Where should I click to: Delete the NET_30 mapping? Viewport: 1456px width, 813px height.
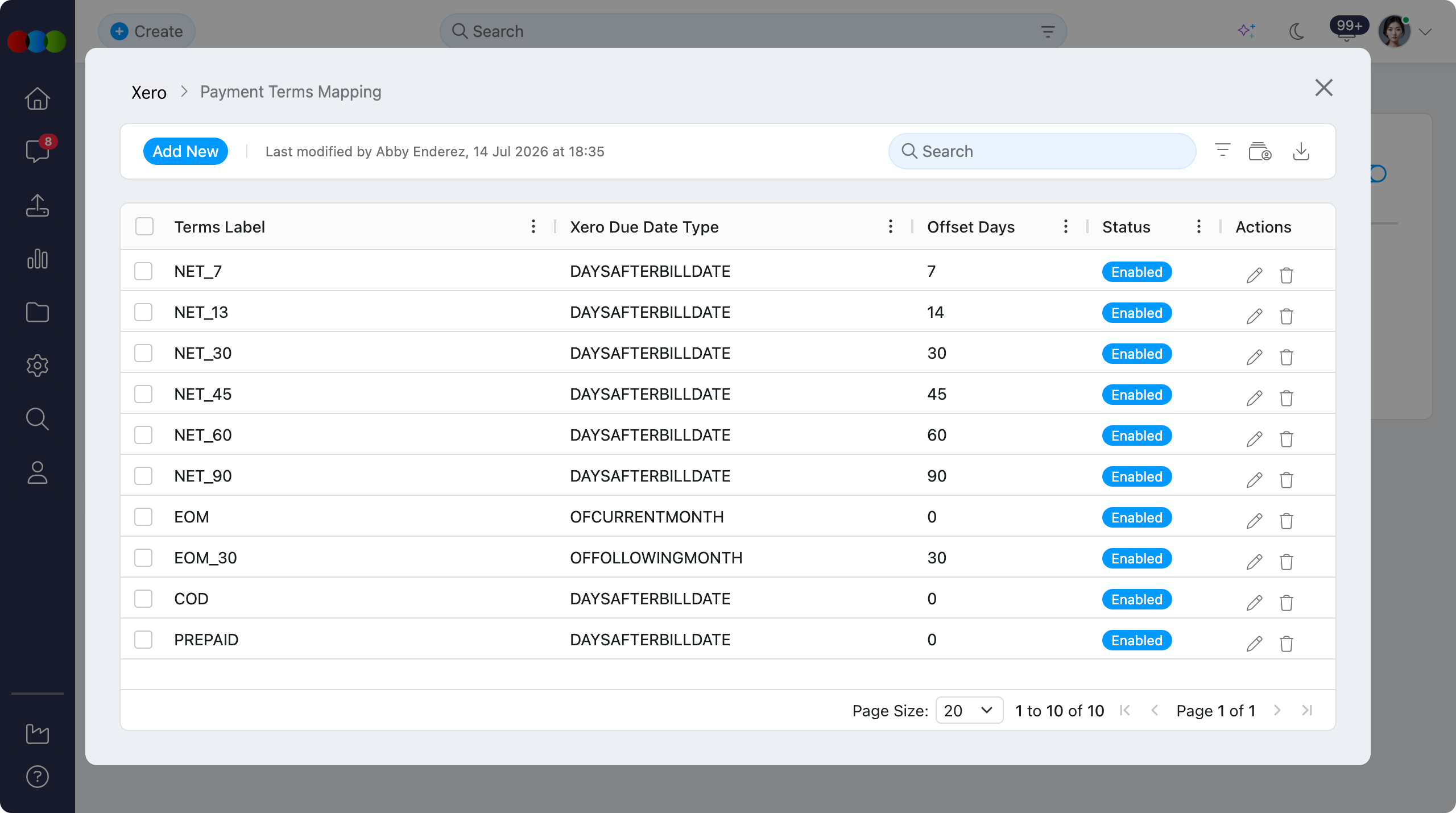tap(1287, 356)
